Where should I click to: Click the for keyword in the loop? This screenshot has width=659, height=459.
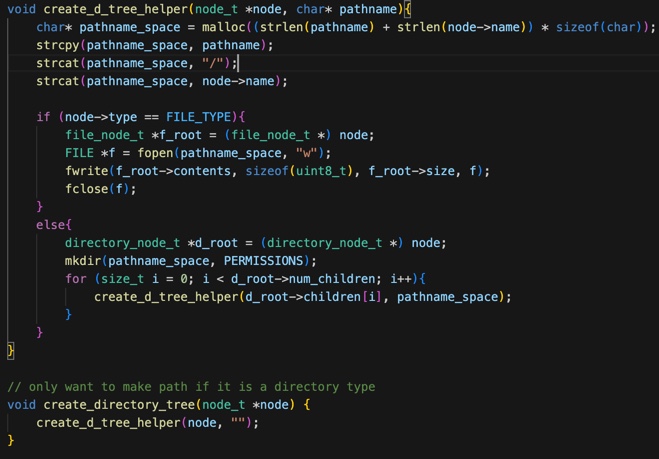point(76,279)
